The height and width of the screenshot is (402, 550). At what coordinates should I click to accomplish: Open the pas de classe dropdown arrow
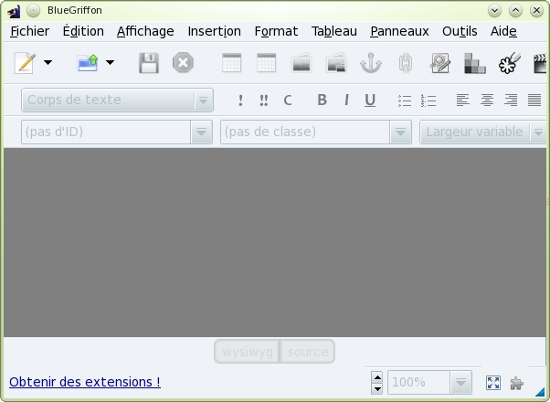[400, 132]
